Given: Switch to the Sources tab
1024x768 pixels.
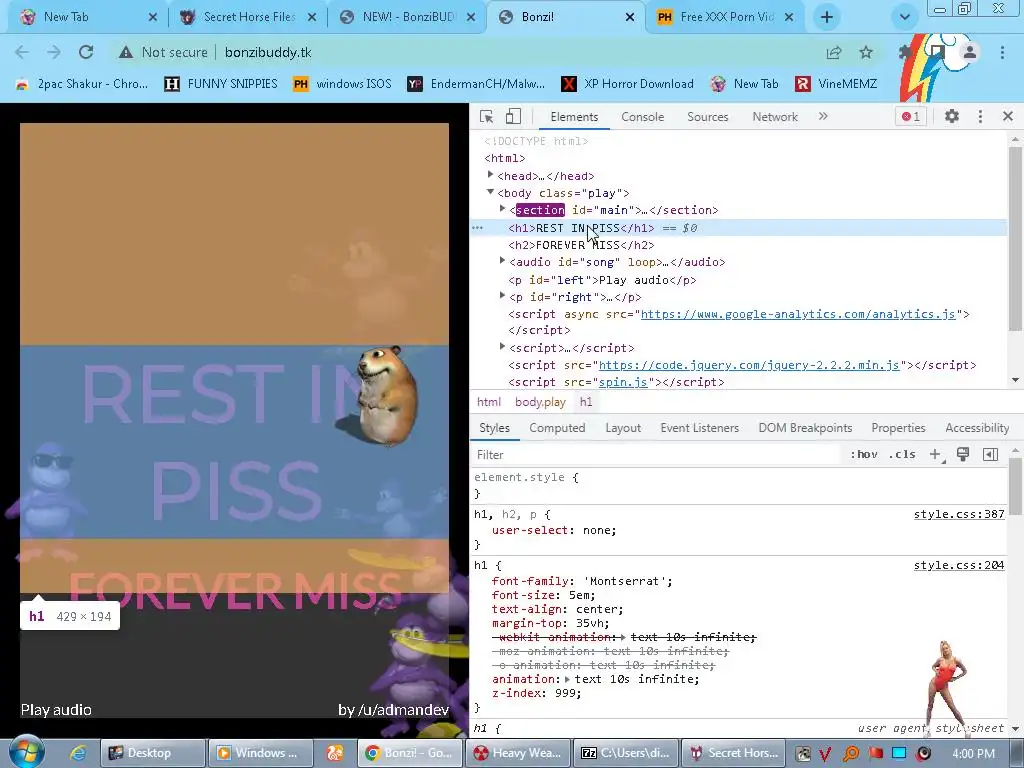Looking at the screenshot, I should [707, 117].
